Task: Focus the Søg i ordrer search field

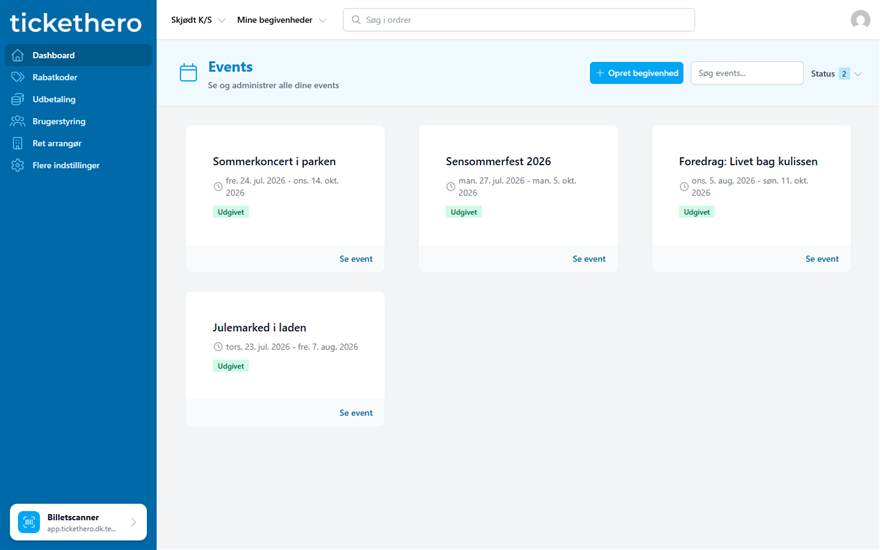Action: click(x=519, y=20)
